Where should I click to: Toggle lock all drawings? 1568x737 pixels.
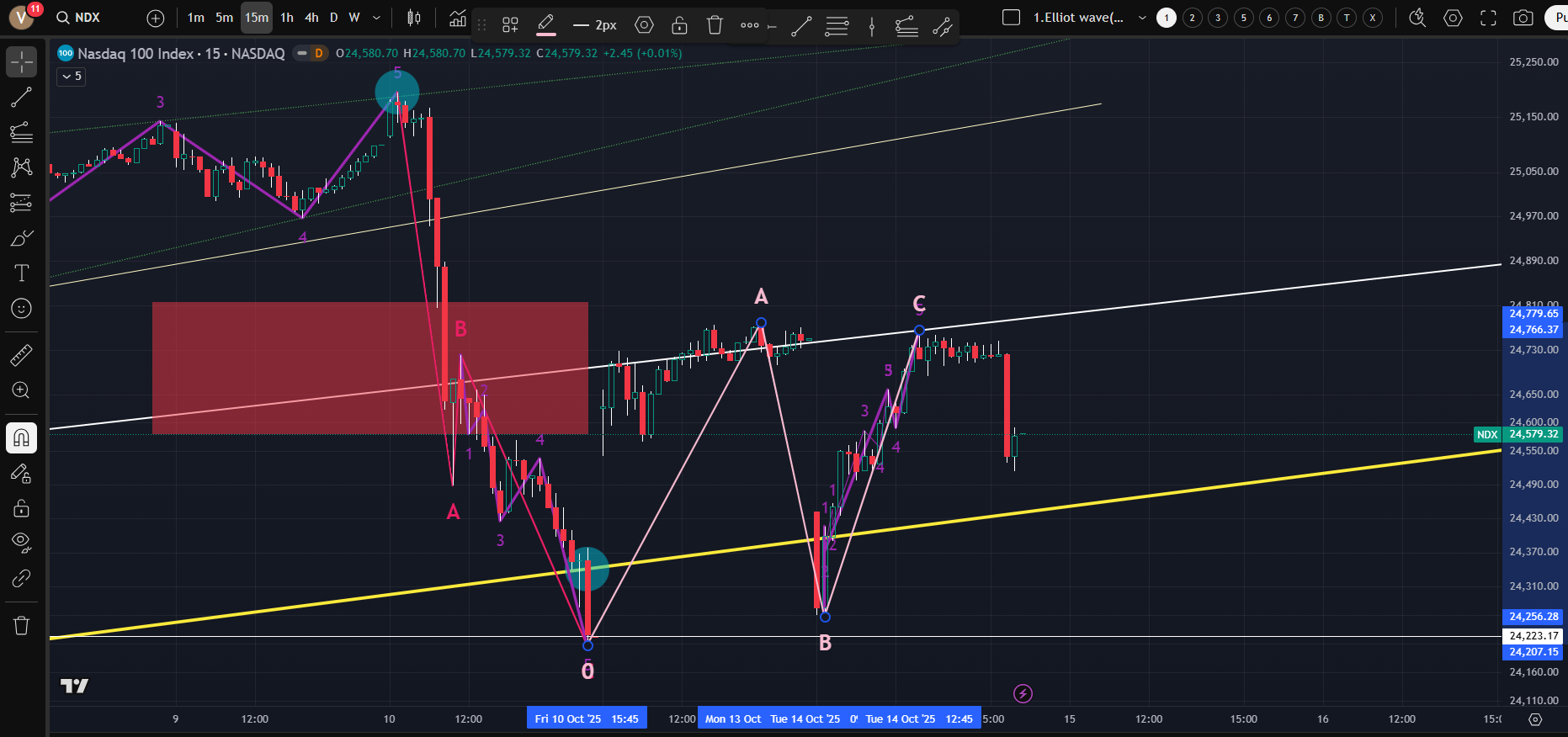pyautogui.click(x=22, y=508)
